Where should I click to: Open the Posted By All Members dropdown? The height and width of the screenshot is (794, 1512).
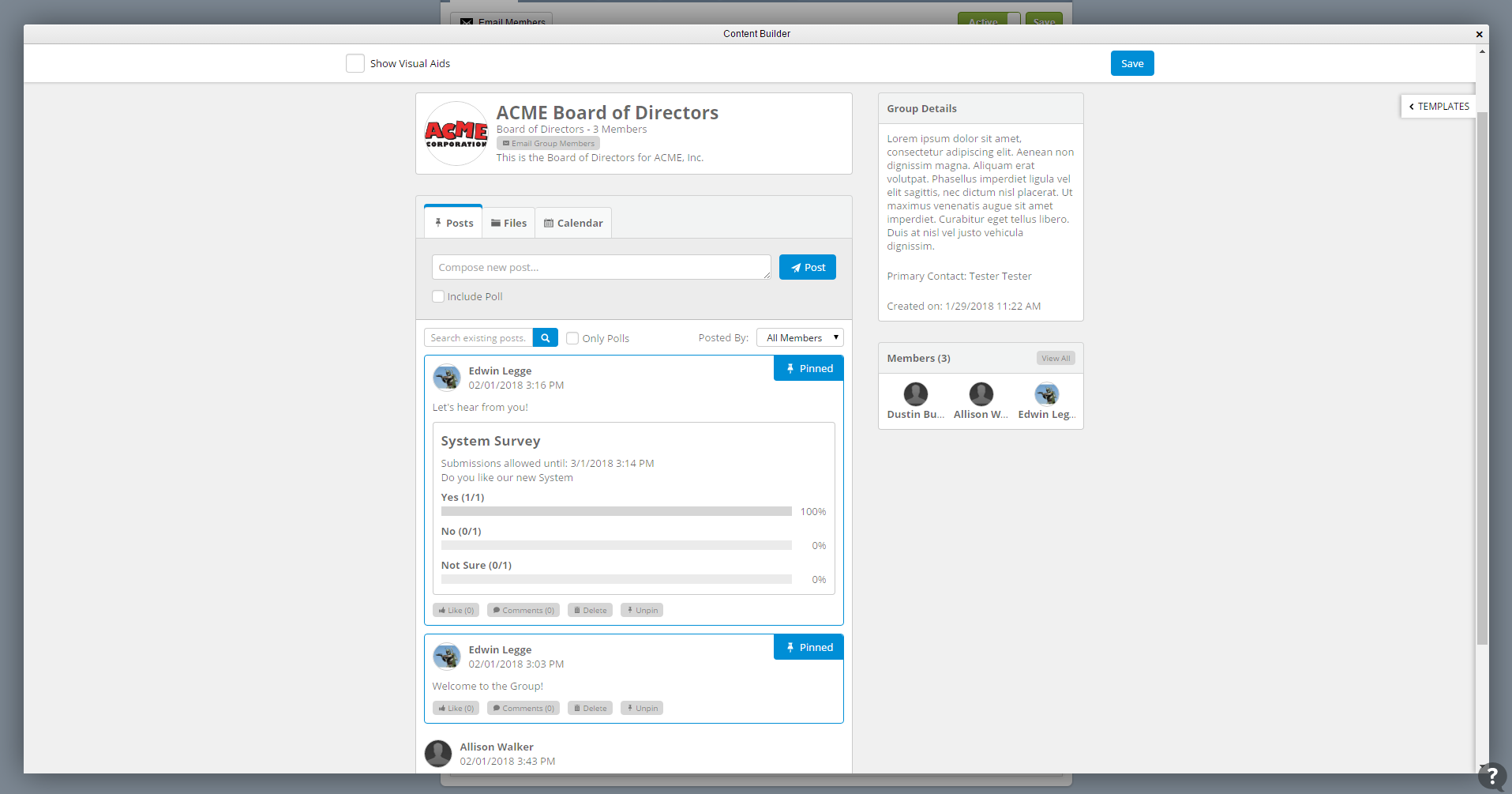tap(800, 337)
